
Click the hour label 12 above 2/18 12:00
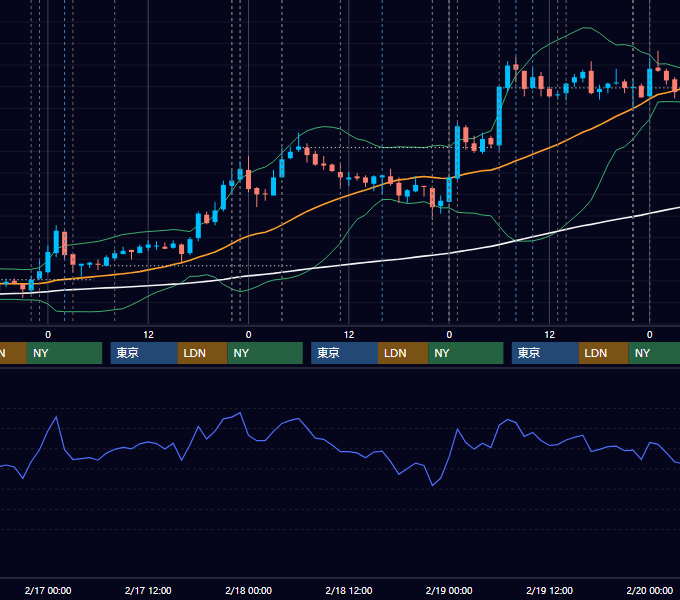(x=349, y=335)
